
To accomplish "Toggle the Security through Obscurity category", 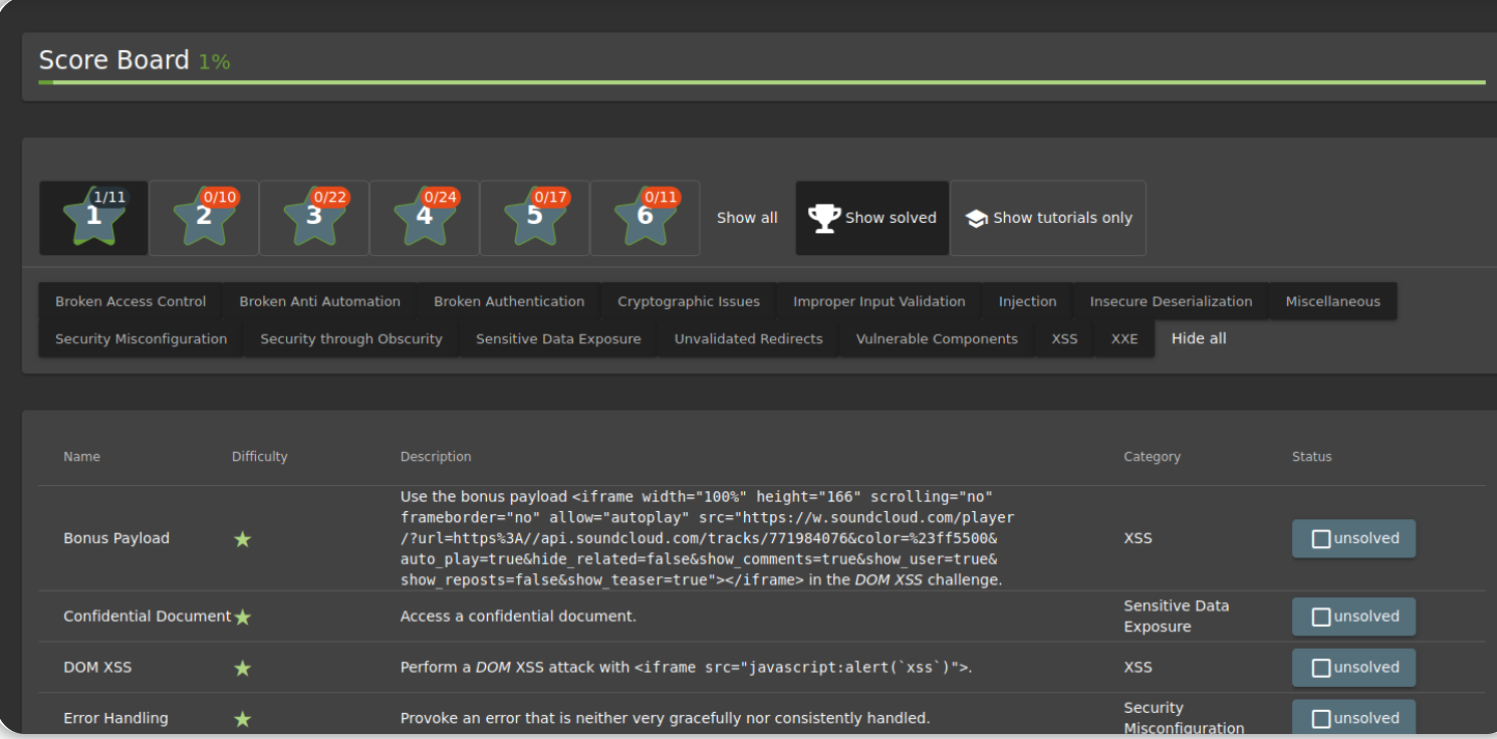I will click(351, 339).
